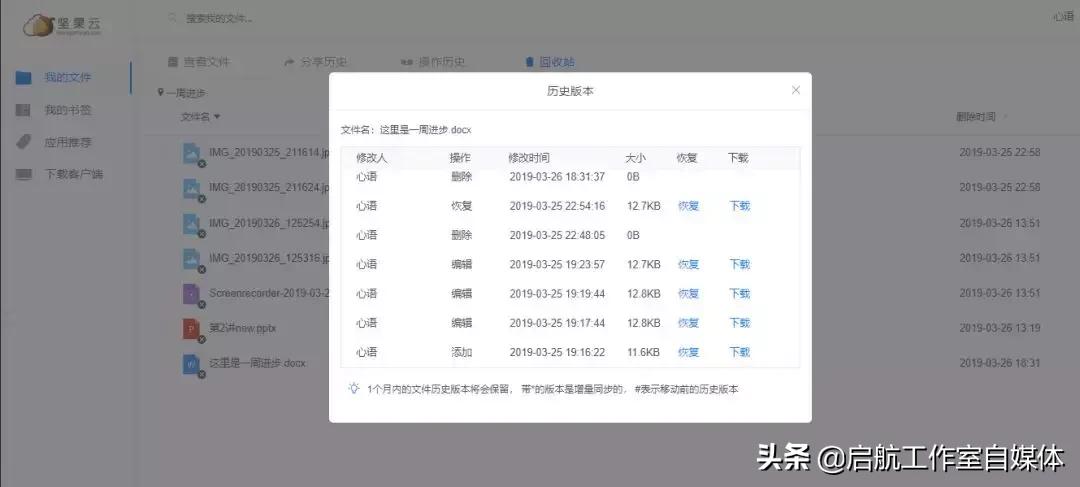
Task: Open 我的书签 in the sidebar
Action: pyautogui.click(x=68, y=110)
